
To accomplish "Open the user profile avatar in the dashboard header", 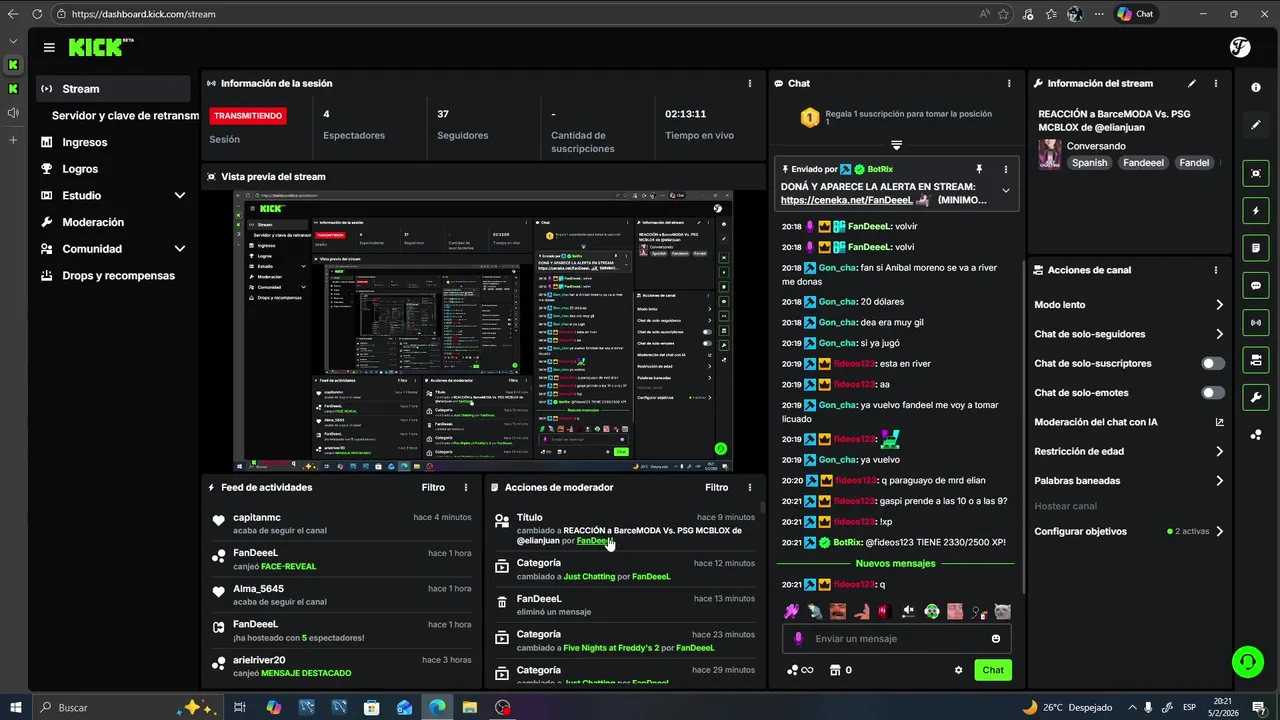I will click(x=1240, y=47).
